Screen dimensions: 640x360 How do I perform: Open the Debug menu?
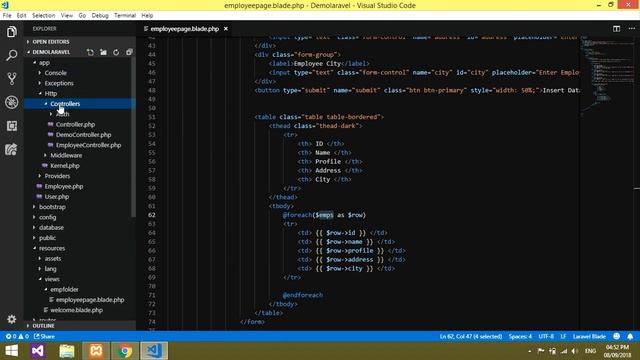(x=100, y=16)
